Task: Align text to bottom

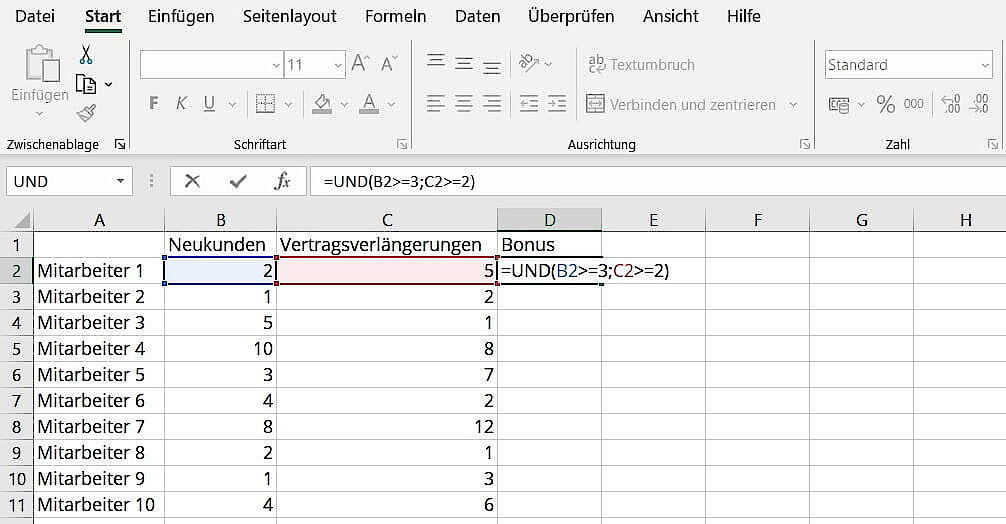Action: (x=492, y=66)
